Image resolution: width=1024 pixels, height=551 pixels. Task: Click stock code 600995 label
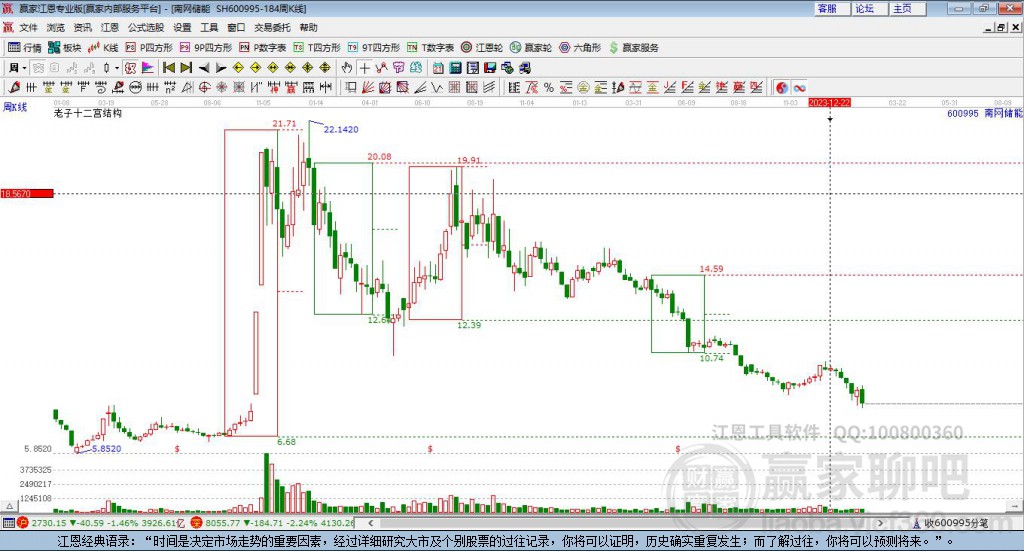pos(963,114)
